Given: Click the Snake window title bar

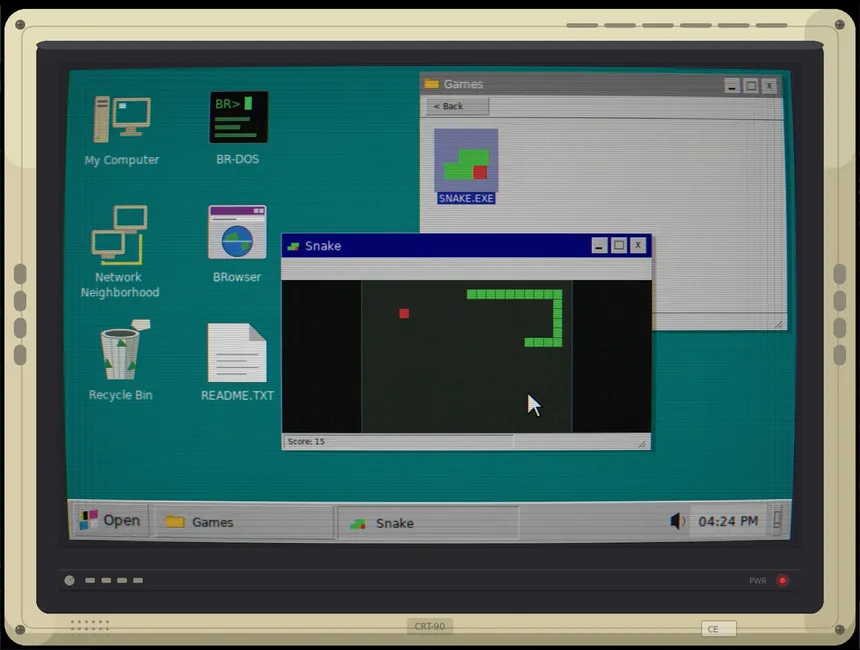Looking at the screenshot, I should [x=439, y=246].
